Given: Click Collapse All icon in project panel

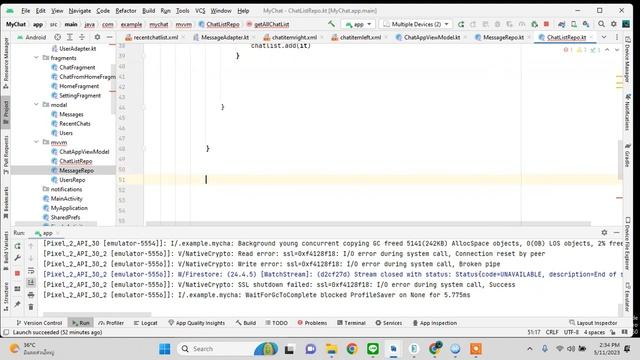Looking at the screenshot, I should (82, 37).
